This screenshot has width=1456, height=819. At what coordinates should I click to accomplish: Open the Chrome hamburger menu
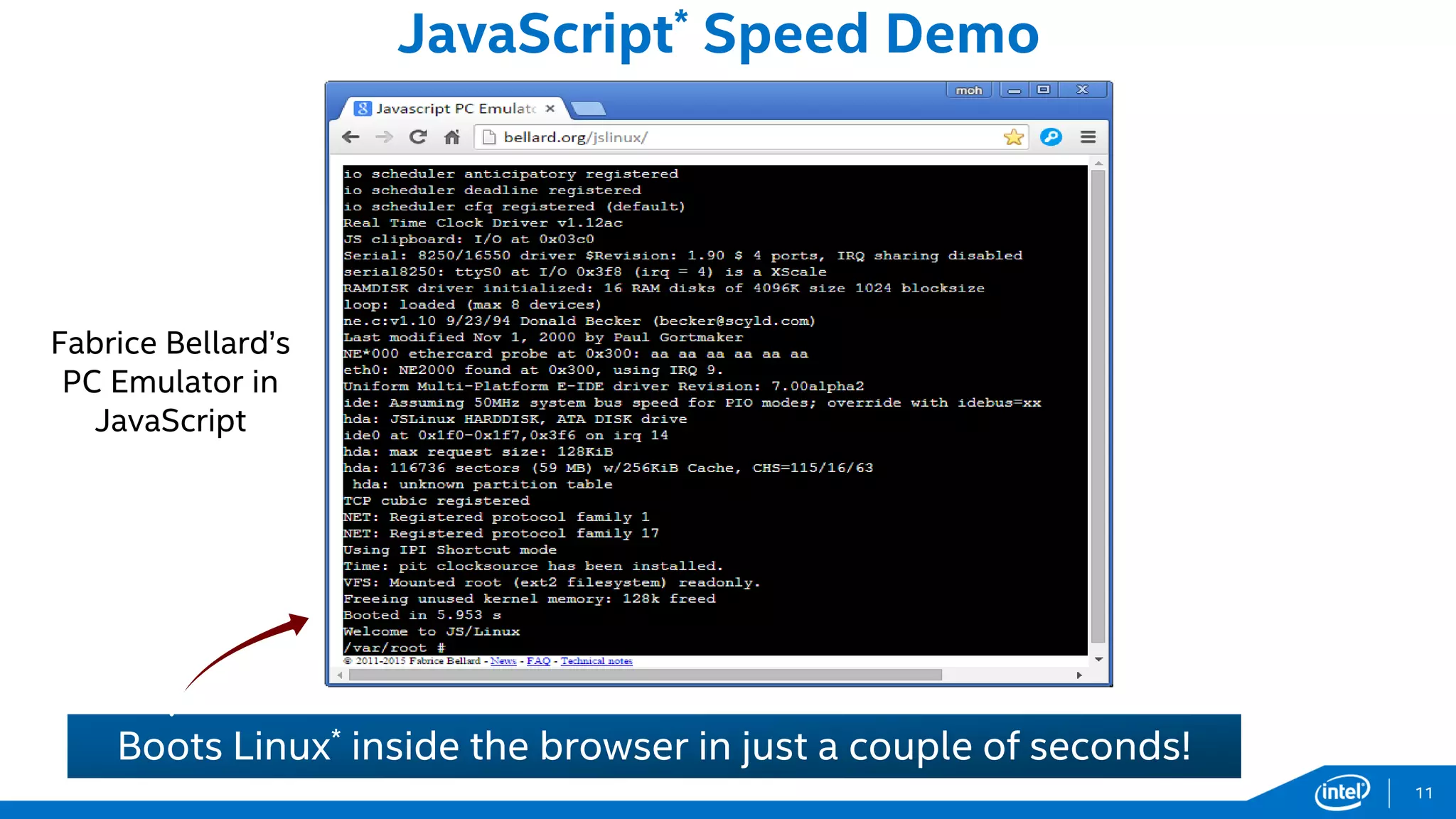1088,137
